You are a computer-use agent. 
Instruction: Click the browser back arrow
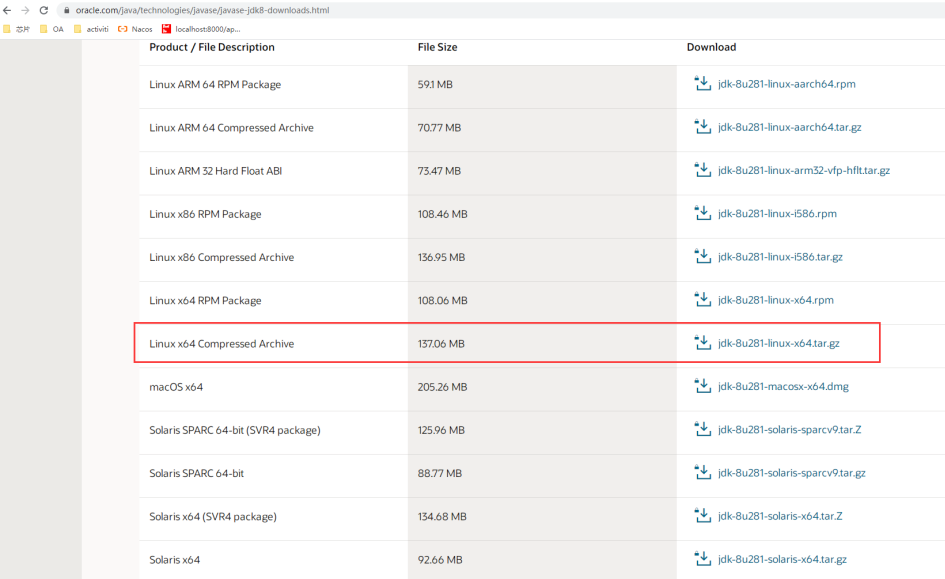click(8, 10)
